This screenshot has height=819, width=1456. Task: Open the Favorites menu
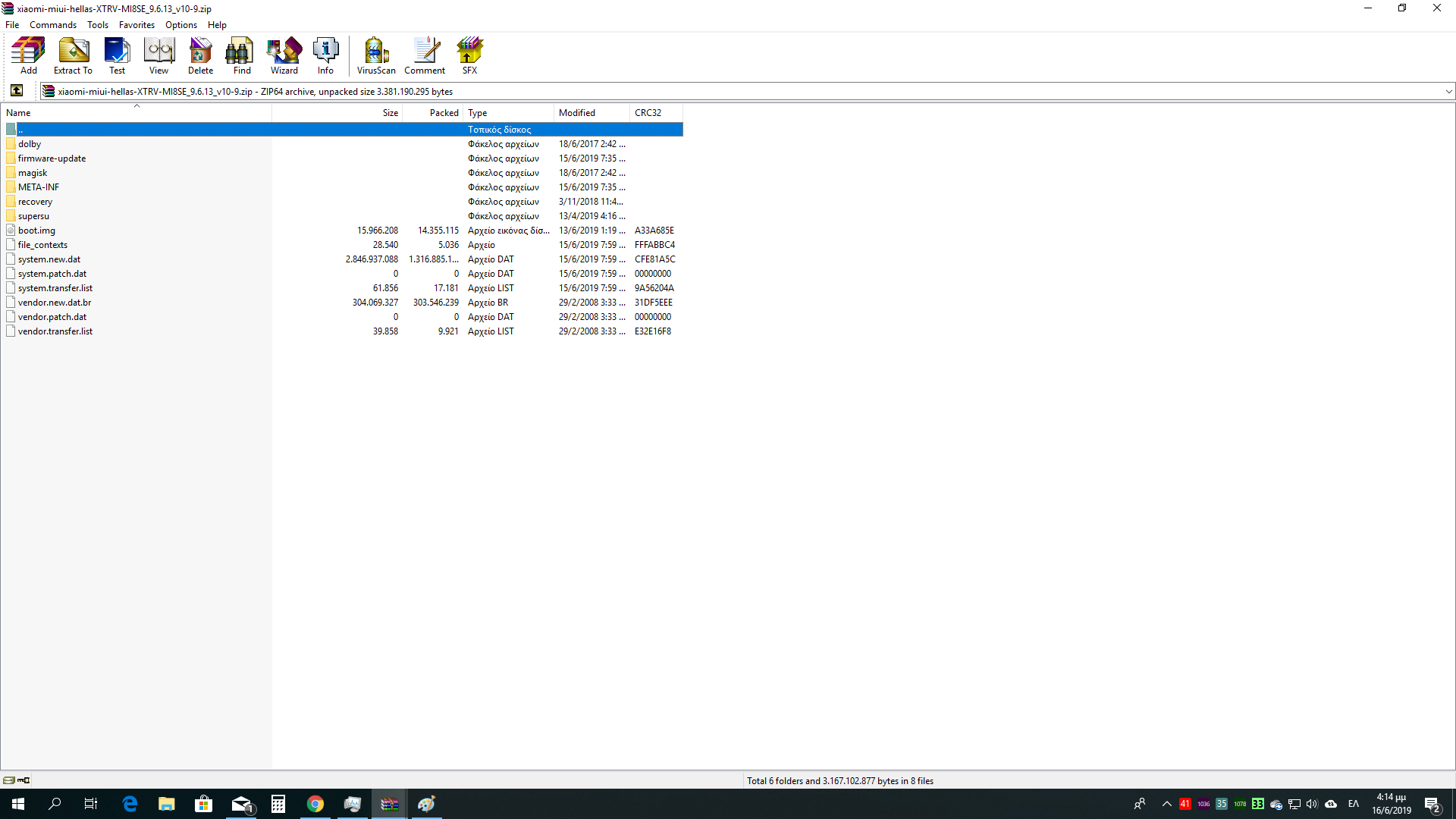click(x=136, y=25)
